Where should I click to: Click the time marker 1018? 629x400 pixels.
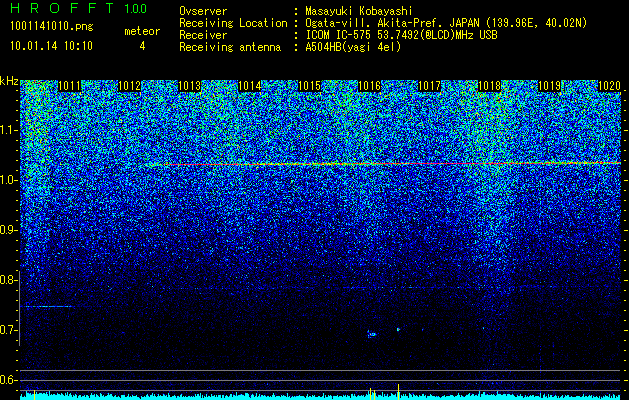489,86
